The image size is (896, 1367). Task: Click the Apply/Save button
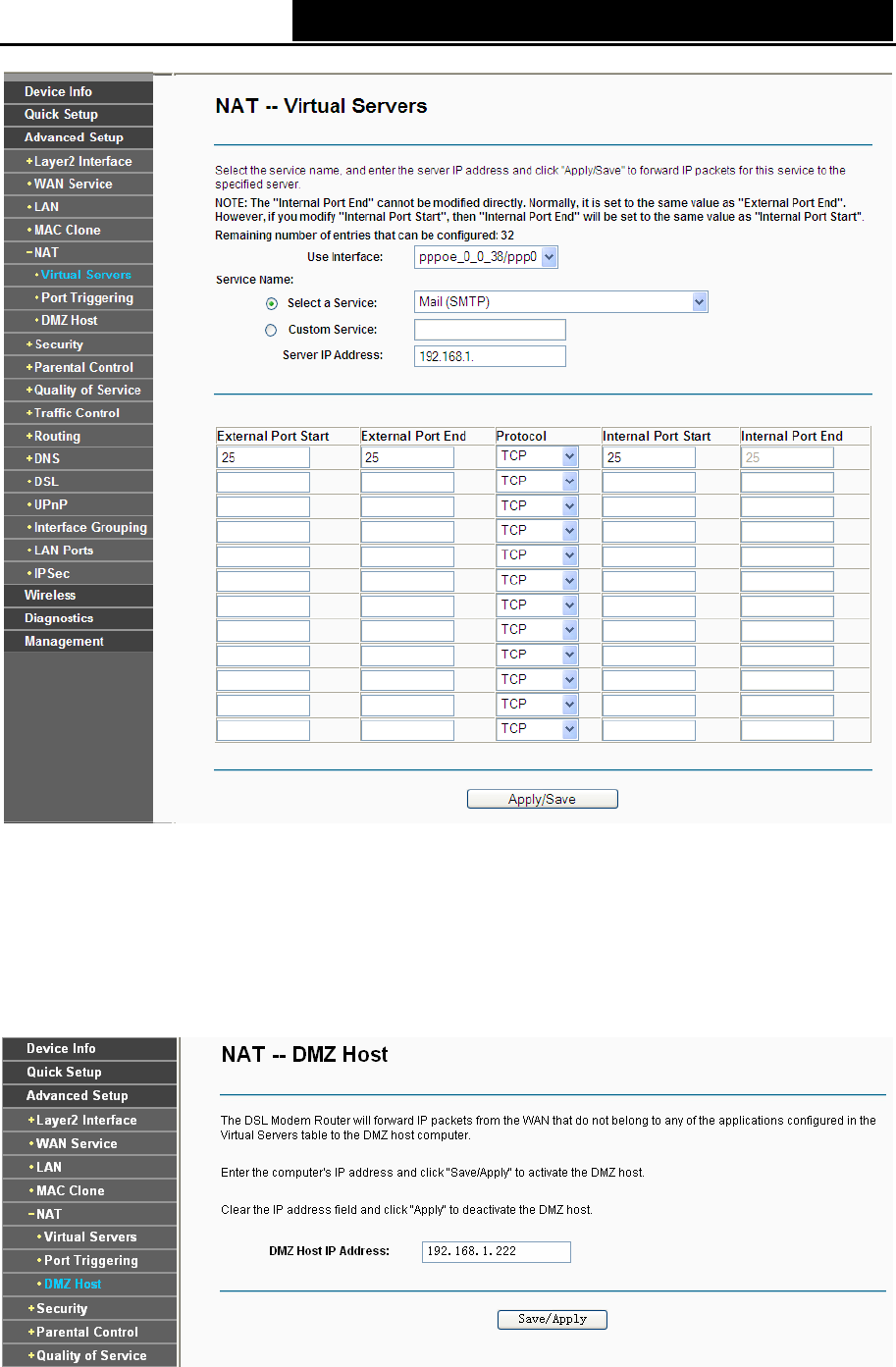[542, 799]
